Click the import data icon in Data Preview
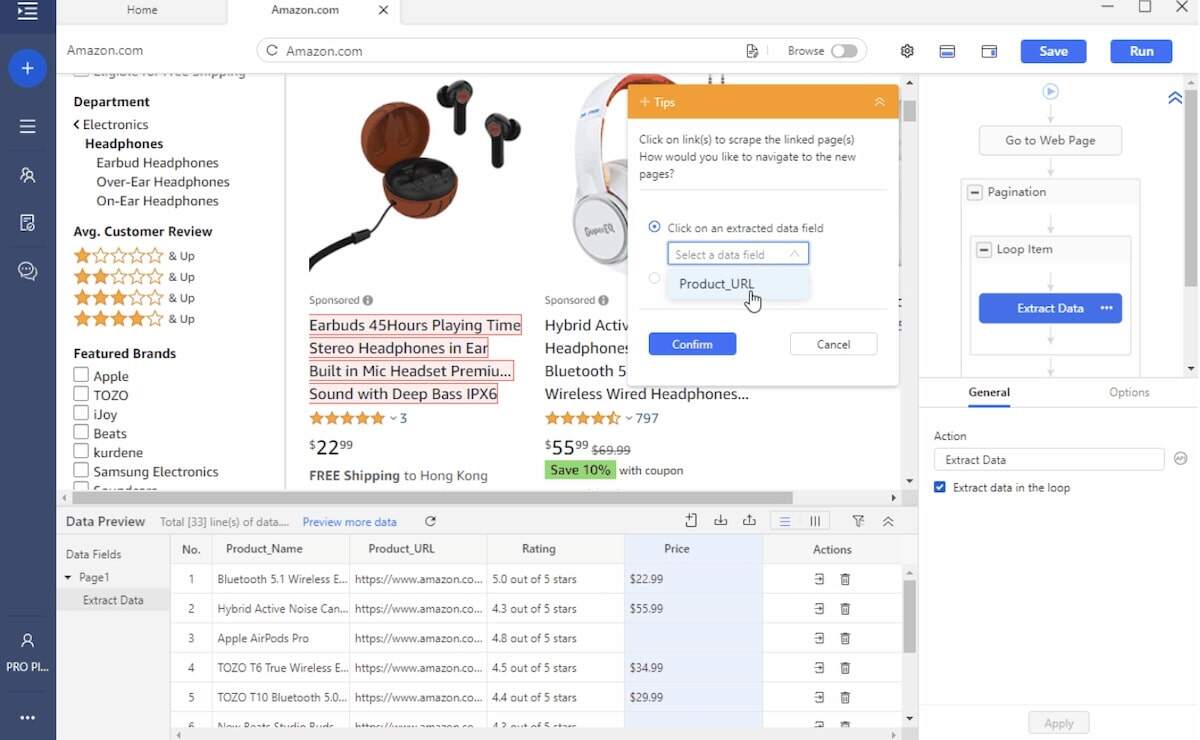Viewport: 1200px width, 740px height. click(x=720, y=521)
